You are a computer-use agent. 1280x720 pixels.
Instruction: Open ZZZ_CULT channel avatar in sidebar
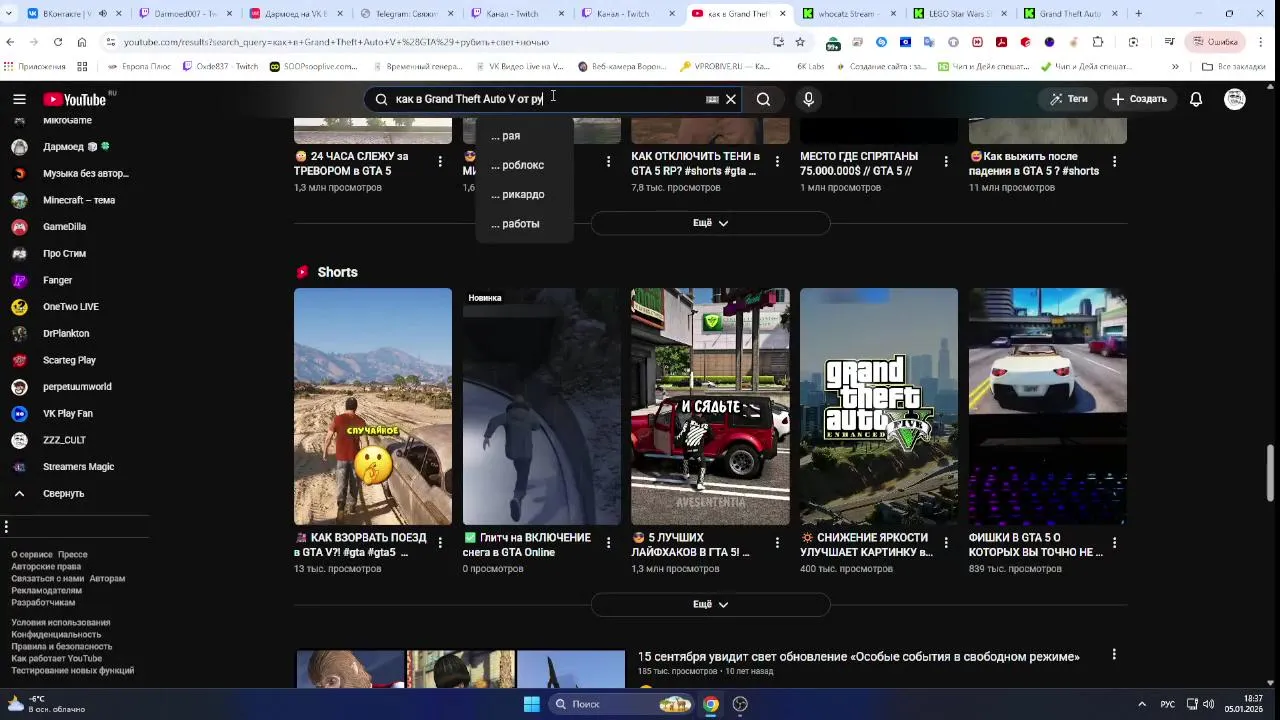(19, 440)
